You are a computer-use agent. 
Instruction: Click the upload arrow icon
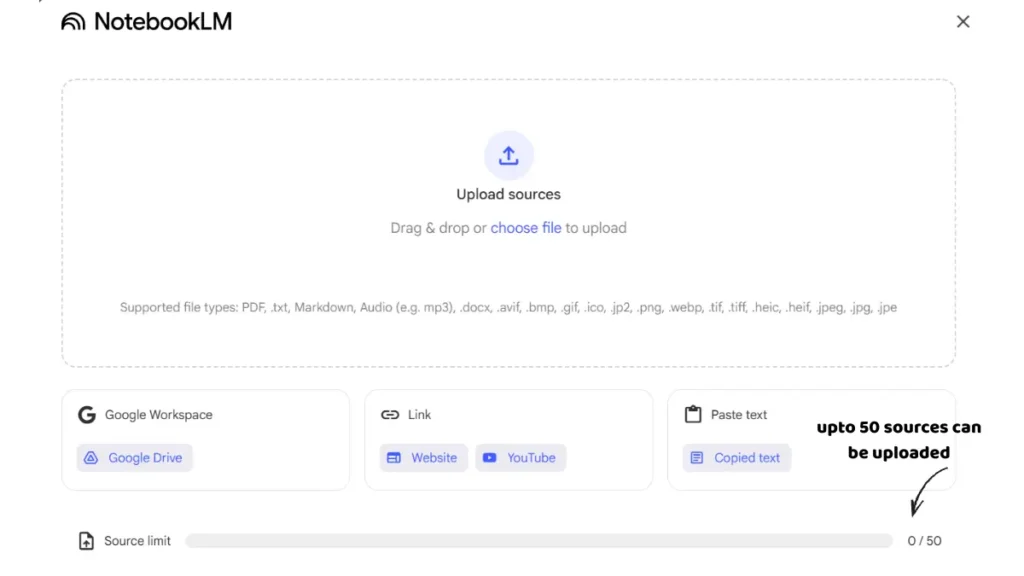pos(508,156)
